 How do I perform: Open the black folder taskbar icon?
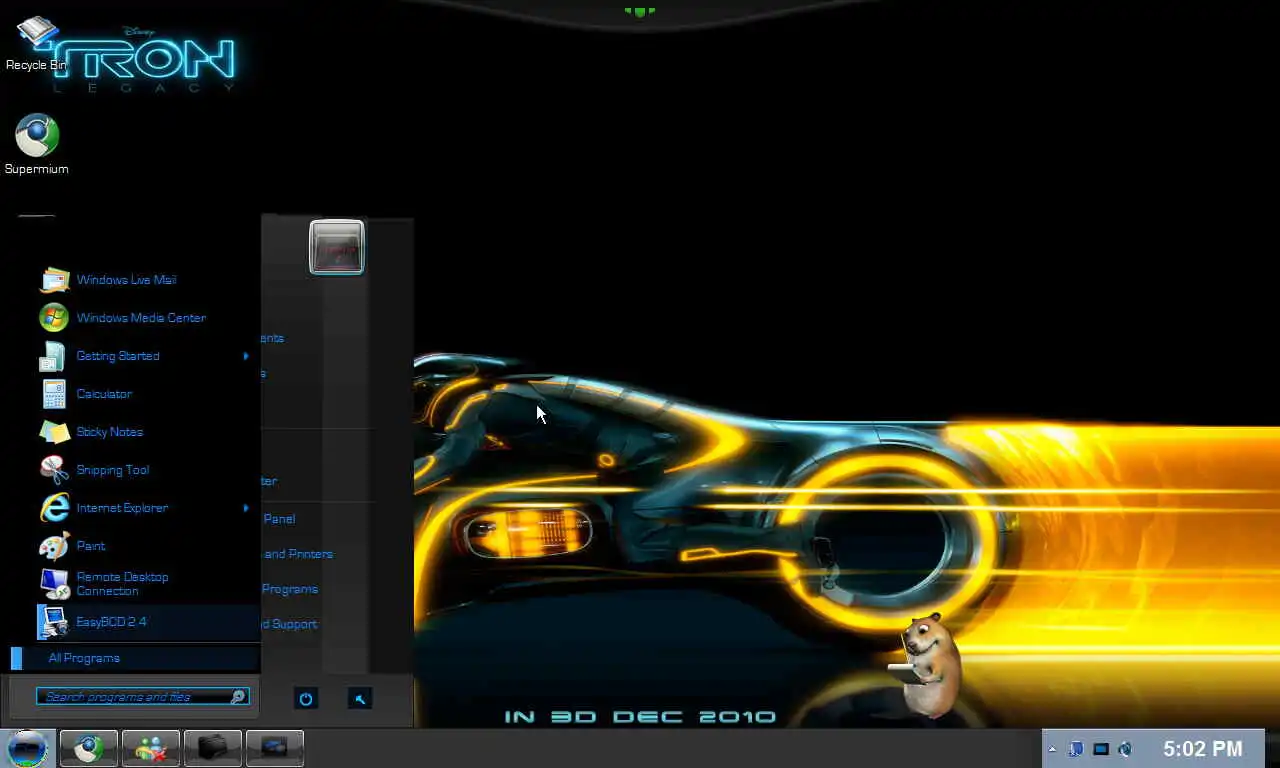click(213, 748)
